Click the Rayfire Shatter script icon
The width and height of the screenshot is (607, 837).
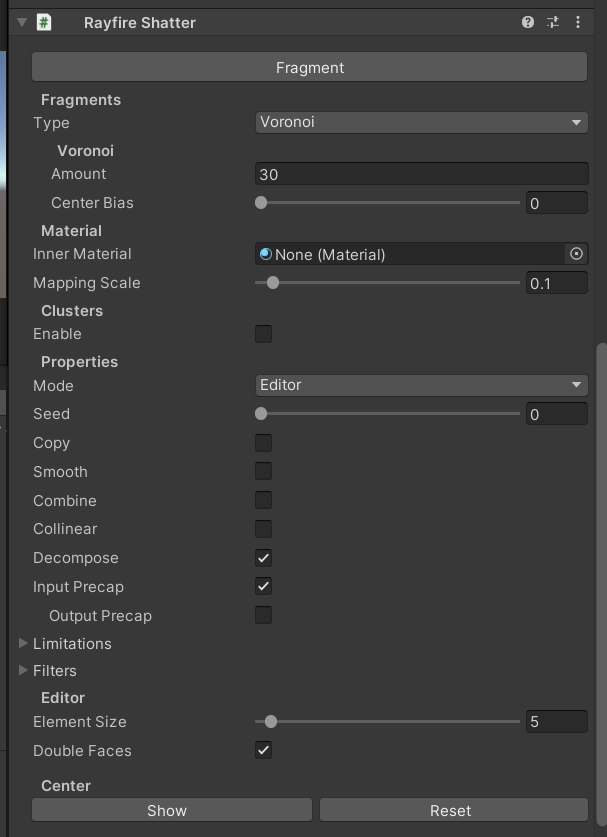click(44, 22)
